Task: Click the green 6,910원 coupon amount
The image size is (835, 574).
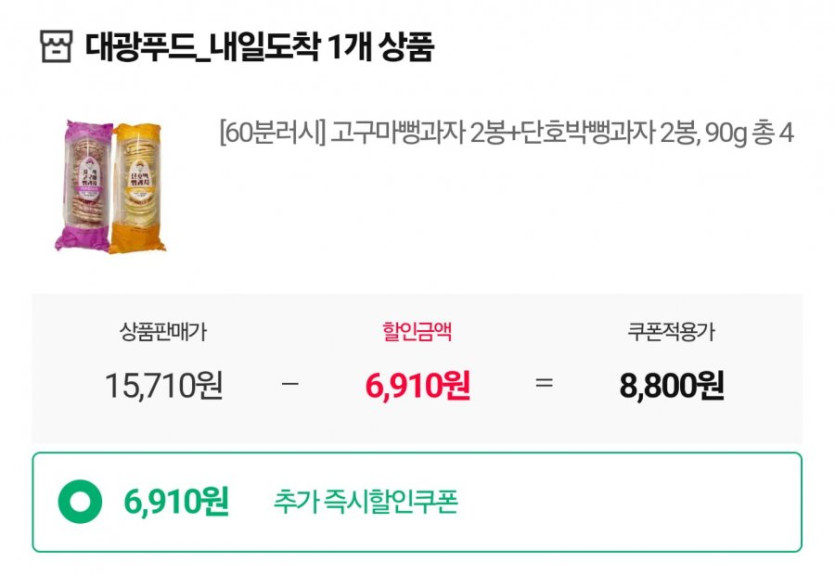Action: coord(176,502)
